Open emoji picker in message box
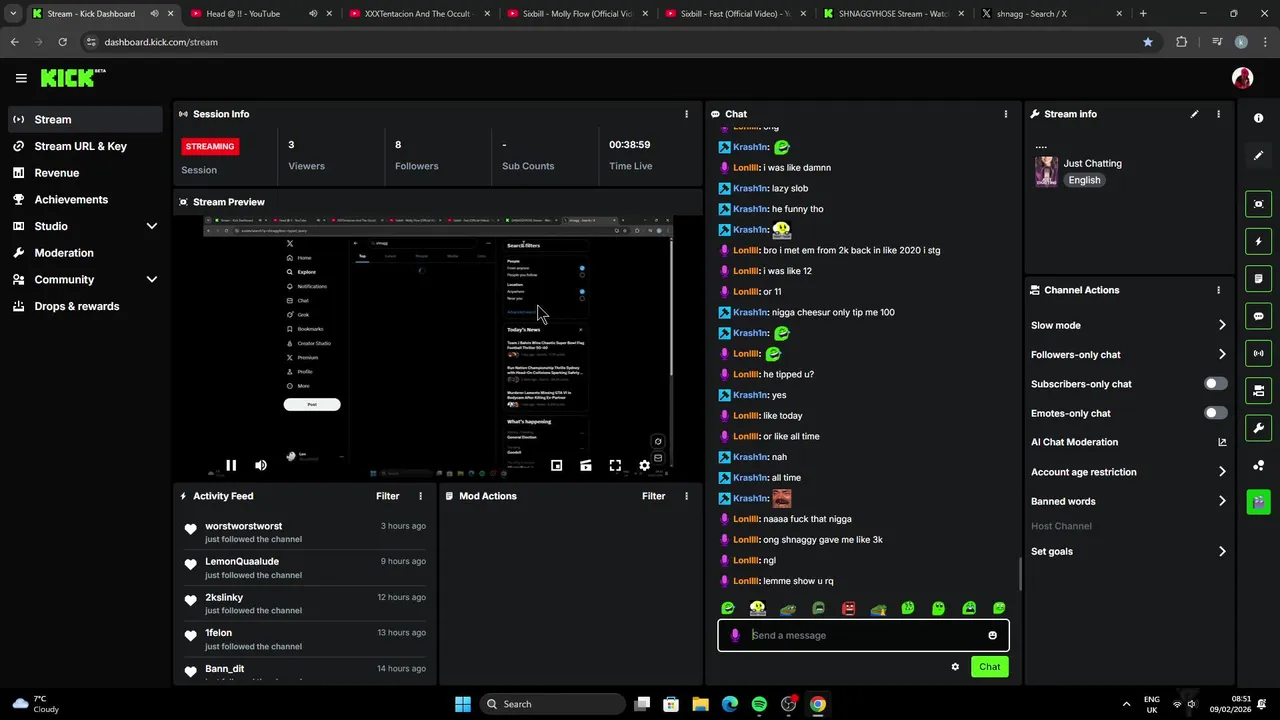1280x720 pixels. click(x=992, y=635)
